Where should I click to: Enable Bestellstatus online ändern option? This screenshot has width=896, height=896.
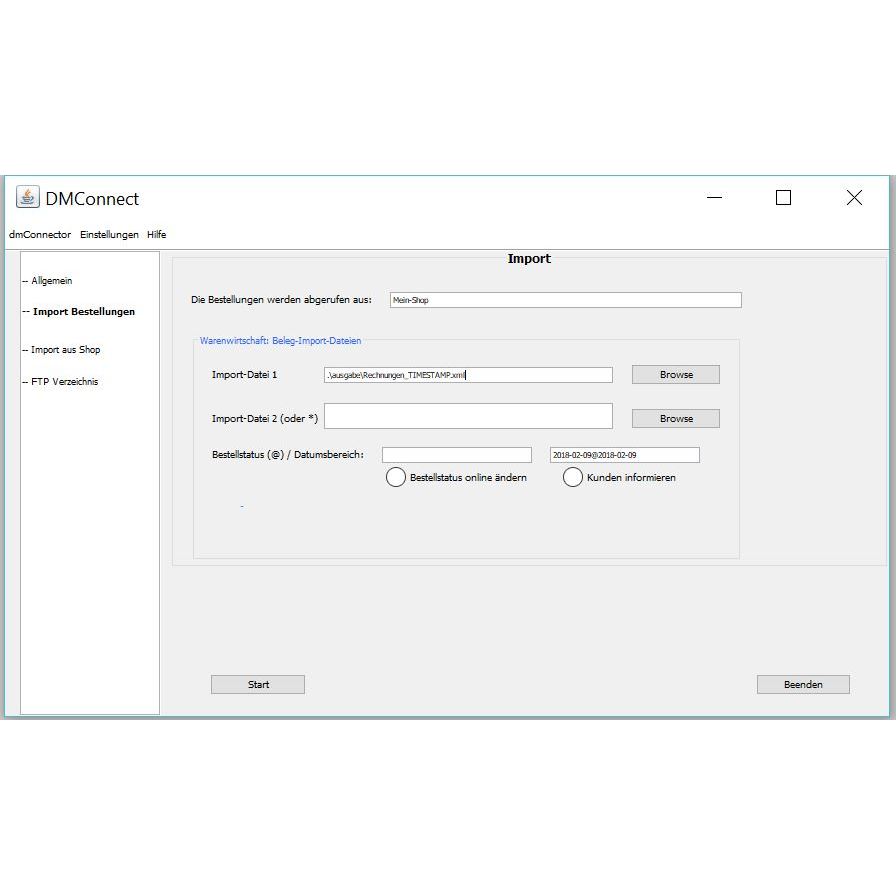(396, 477)
